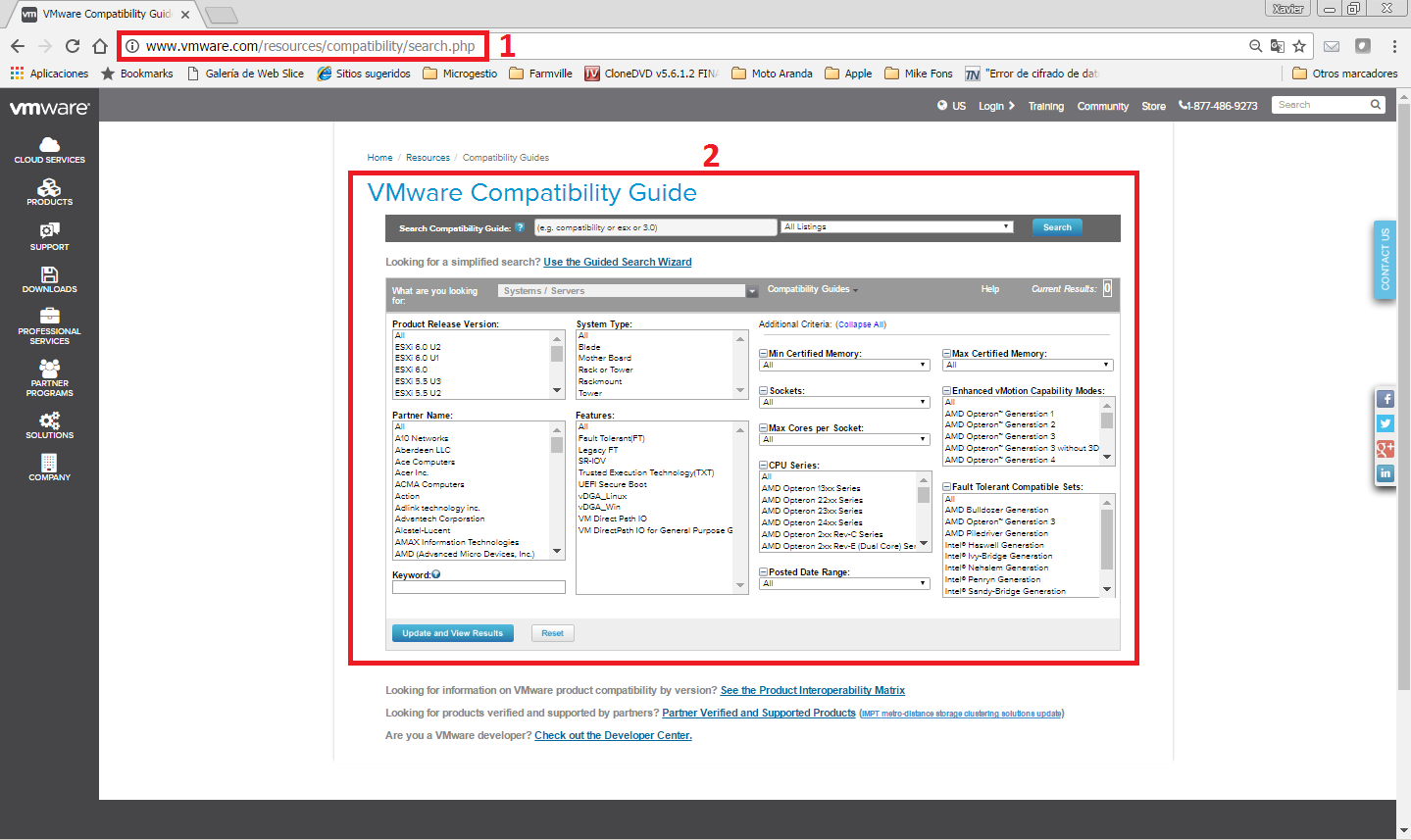Click the blue Search button
This screenshot has height=840, width=1411.
tap(1057, 227)
